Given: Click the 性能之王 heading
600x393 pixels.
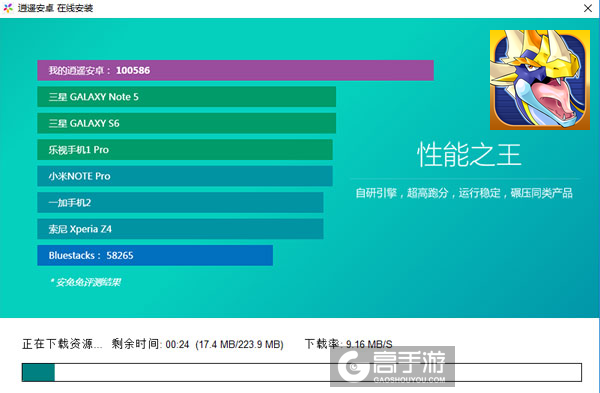Looking at the screenshot, I should click(x=469, y=155).
